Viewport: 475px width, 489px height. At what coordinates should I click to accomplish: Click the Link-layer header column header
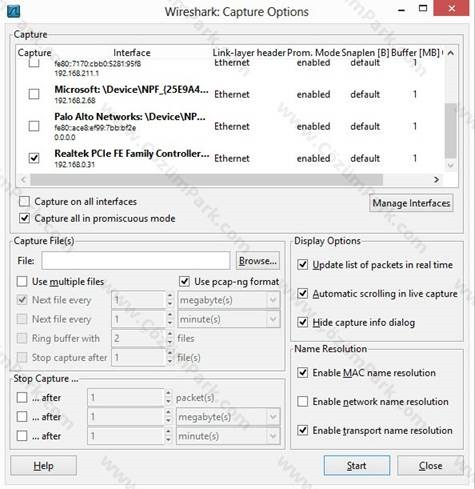[x=249, y=53]
